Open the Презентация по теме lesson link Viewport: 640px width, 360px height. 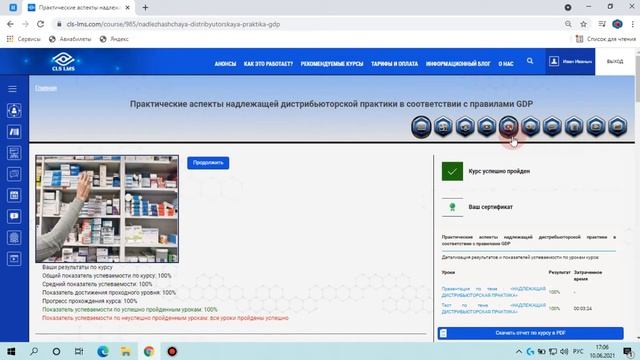(x=493, y=292)
